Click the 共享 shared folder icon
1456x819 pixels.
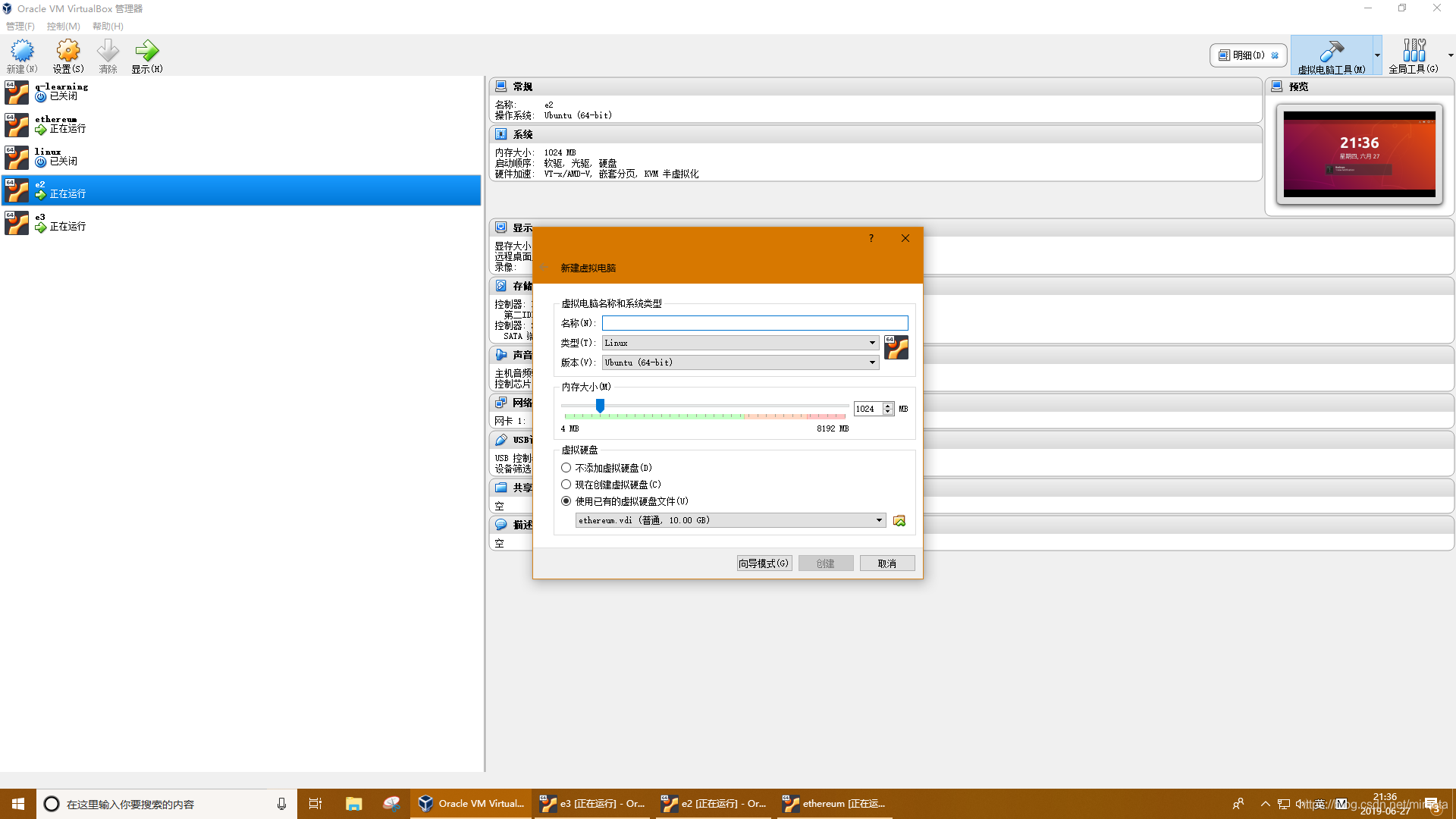click(x=500, y=488)
